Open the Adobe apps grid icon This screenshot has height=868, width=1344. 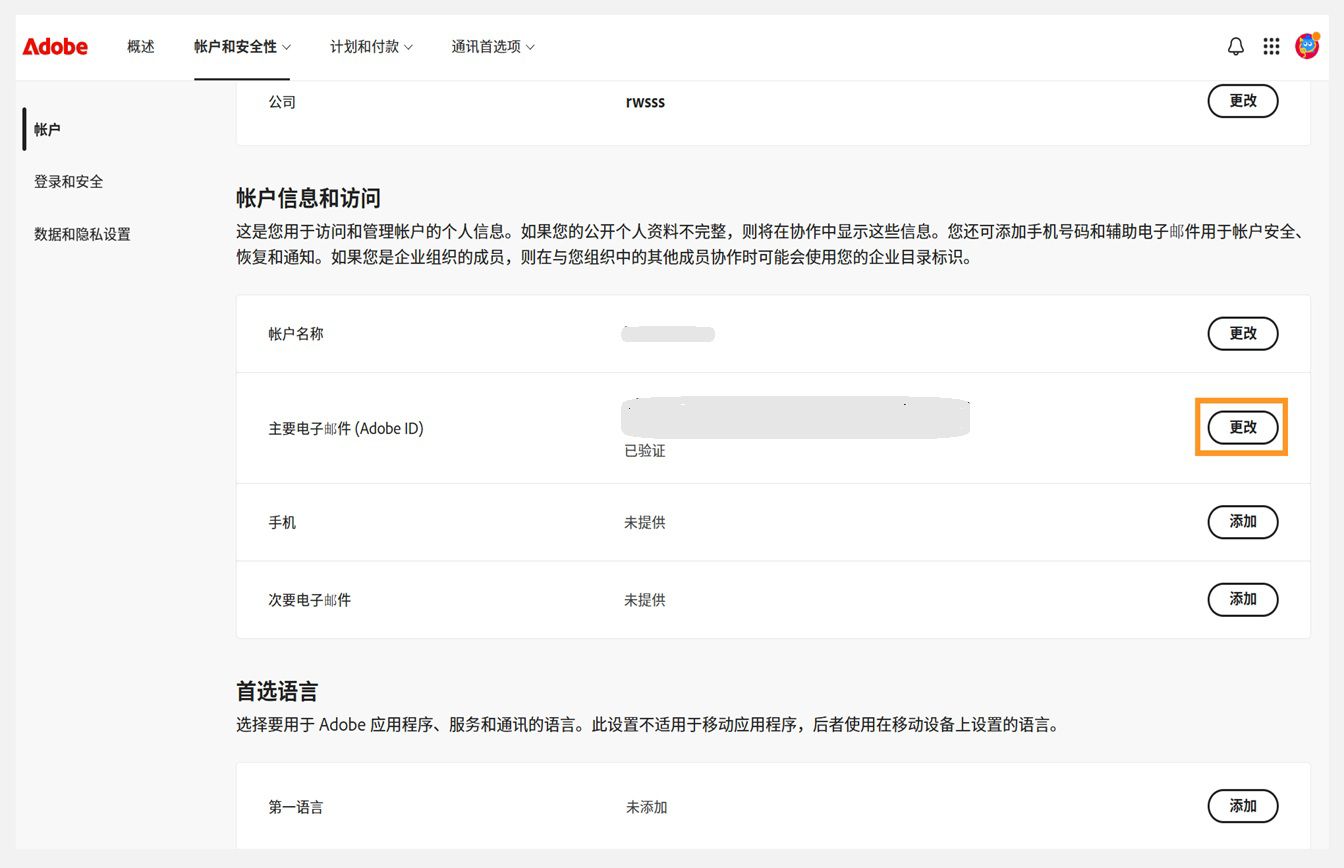point(1271,46)
